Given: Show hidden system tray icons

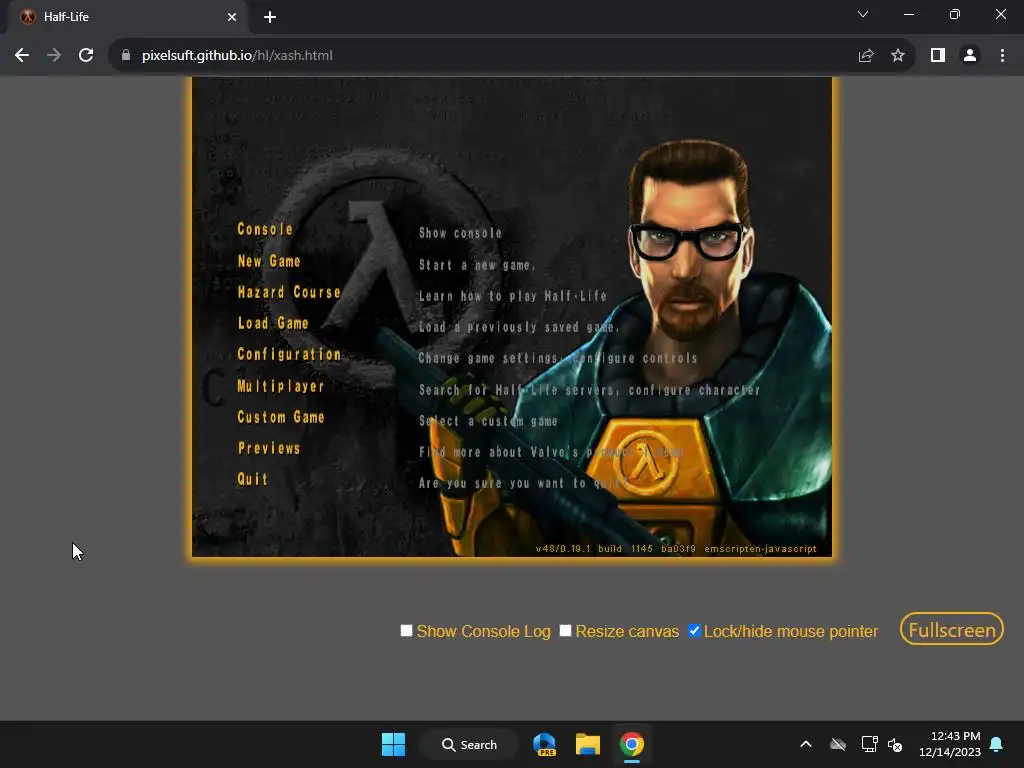Looking at the screenshot, I should pyautogui.click(x=806, y=744).
